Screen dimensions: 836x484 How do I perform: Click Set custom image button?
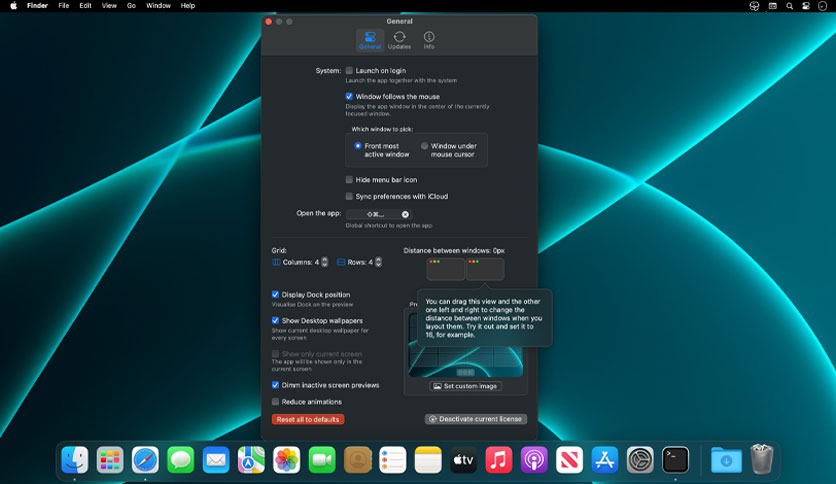[465, 386]
